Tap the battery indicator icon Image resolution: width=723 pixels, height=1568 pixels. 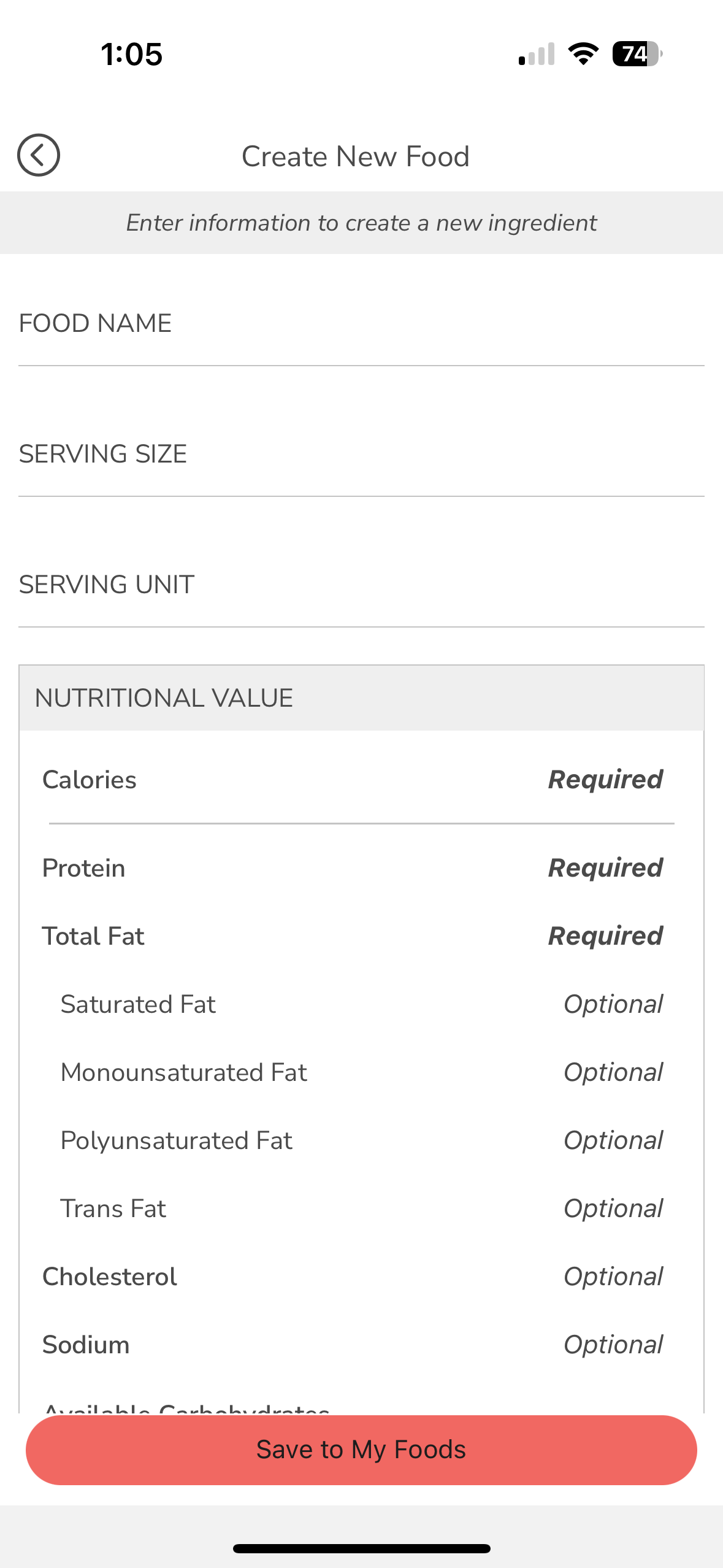(637, 54)
